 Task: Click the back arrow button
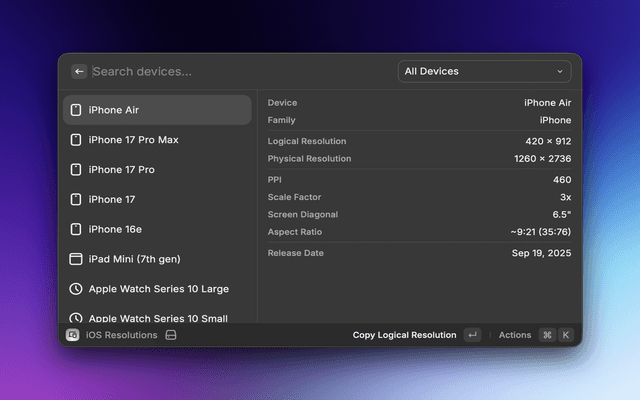tap(79, 72)
